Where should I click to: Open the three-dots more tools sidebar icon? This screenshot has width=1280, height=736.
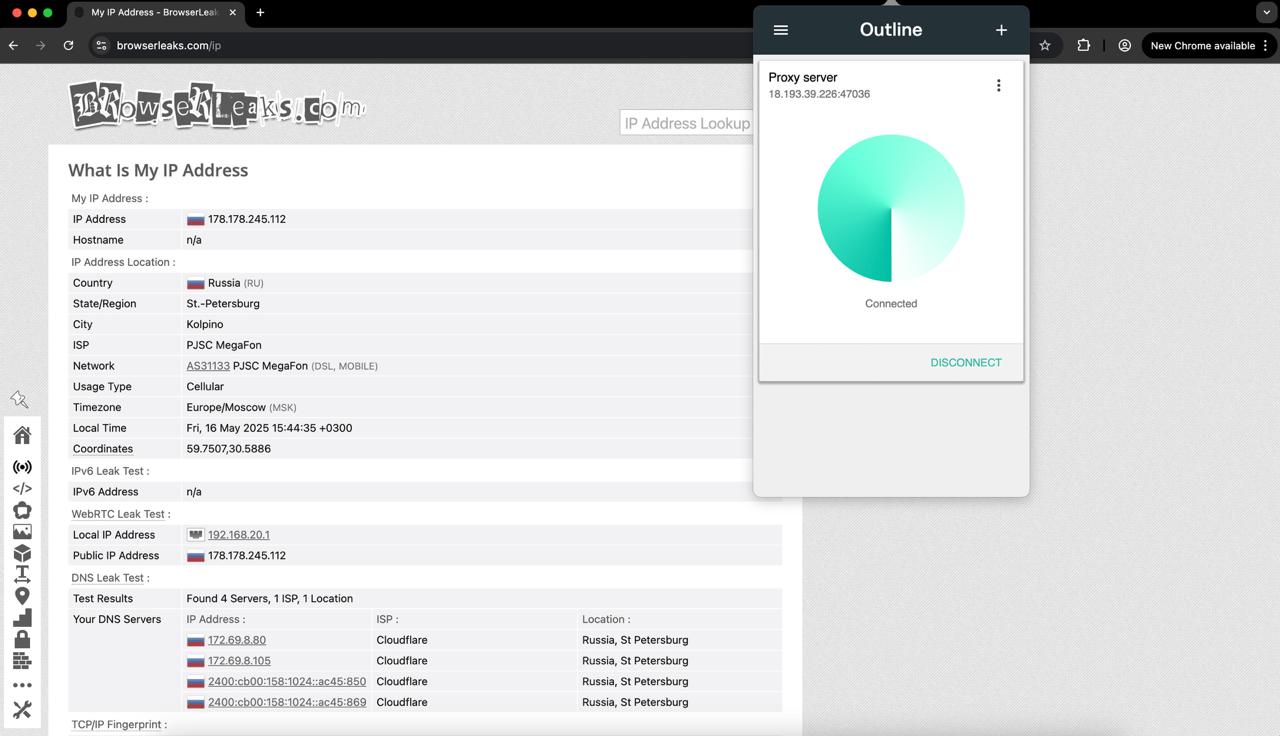(x=22, y=685)
